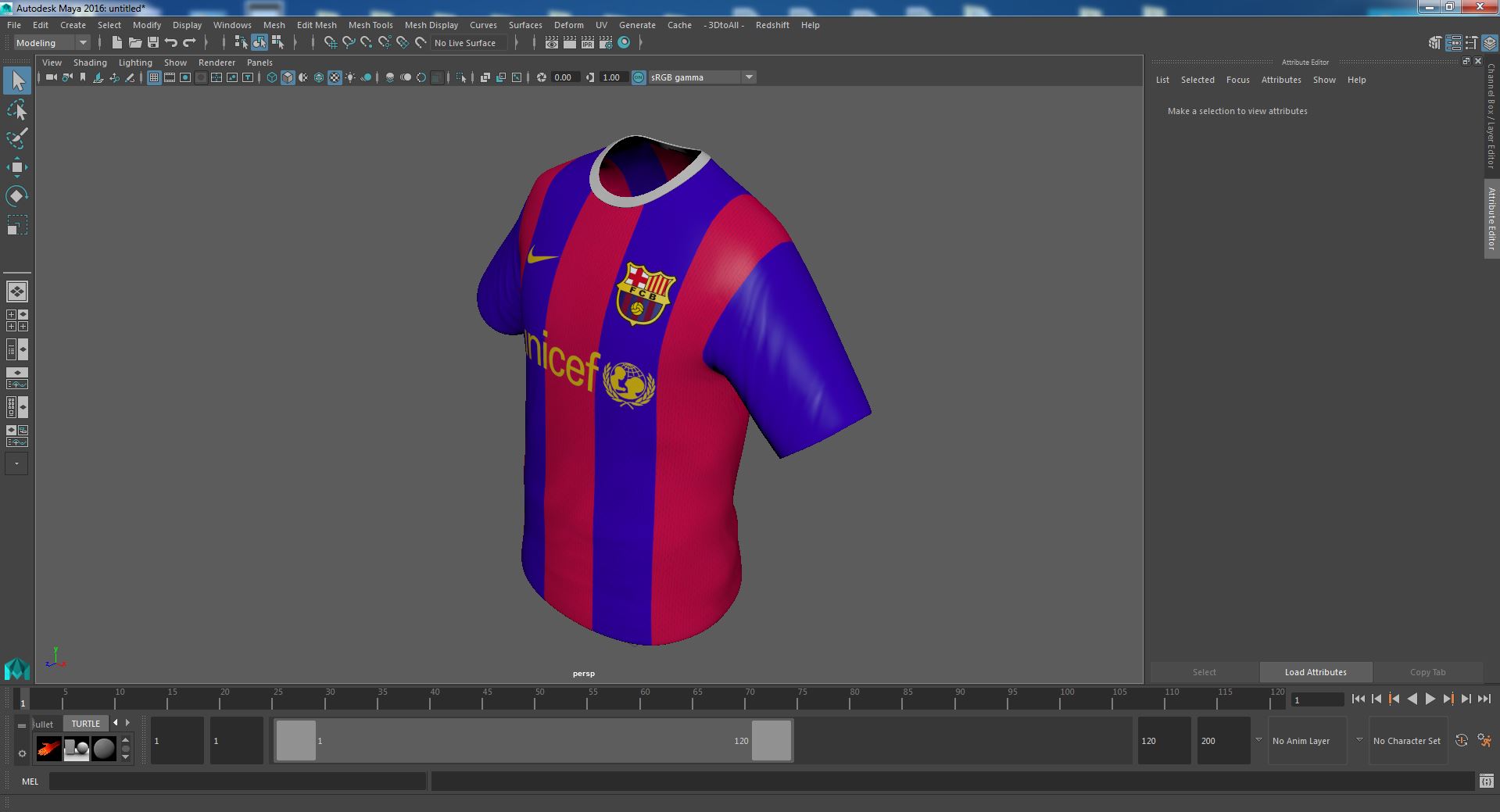Open the shelf settings gear menu
Image resolution: width=1500 pixels, height=812 pixels.
coord(22,753)
